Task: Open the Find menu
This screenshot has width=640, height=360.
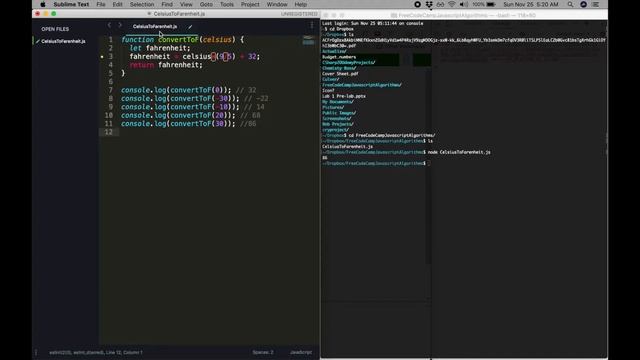Action: [167, 4]
